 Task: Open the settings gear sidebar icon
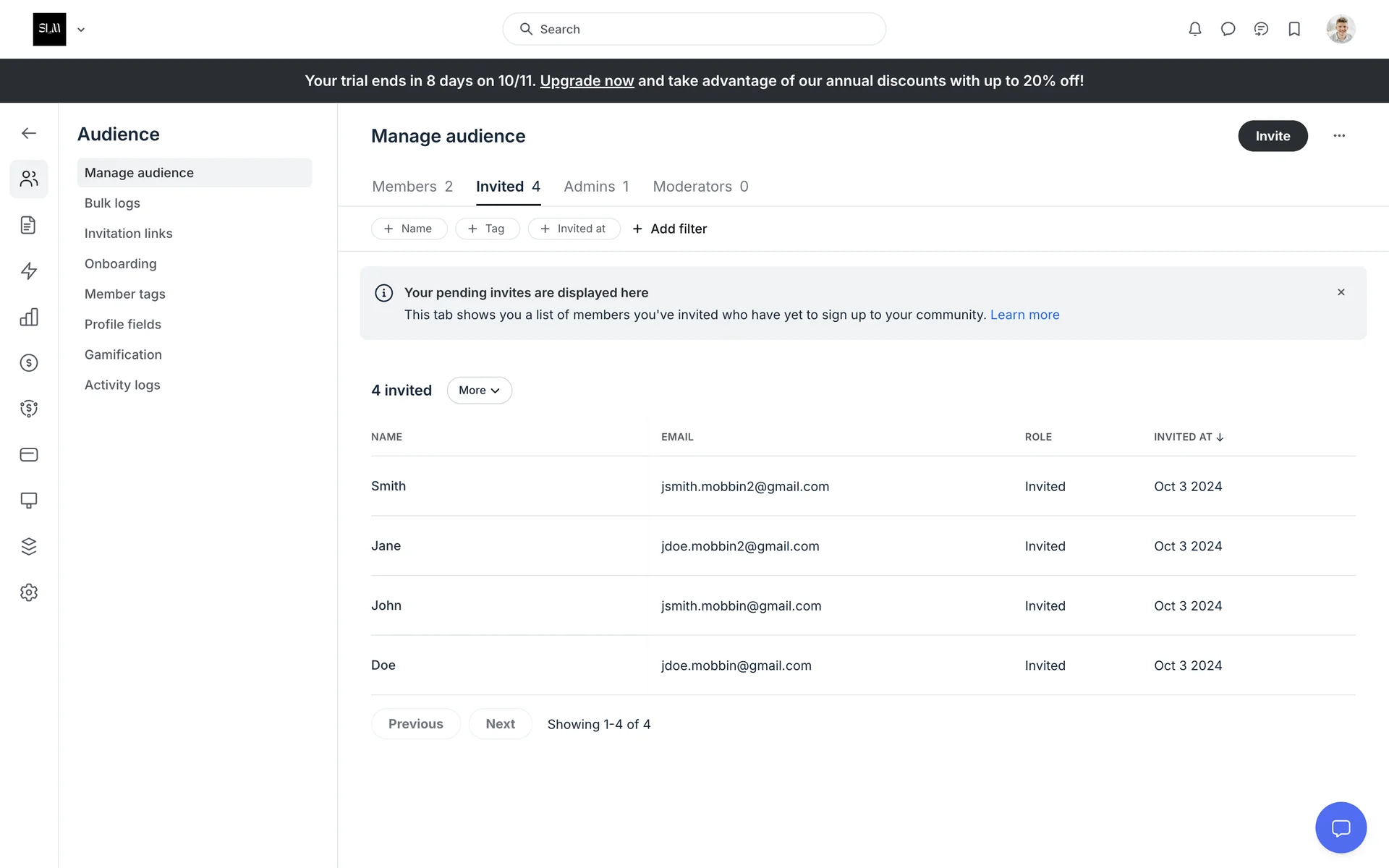tap(29, 592)
